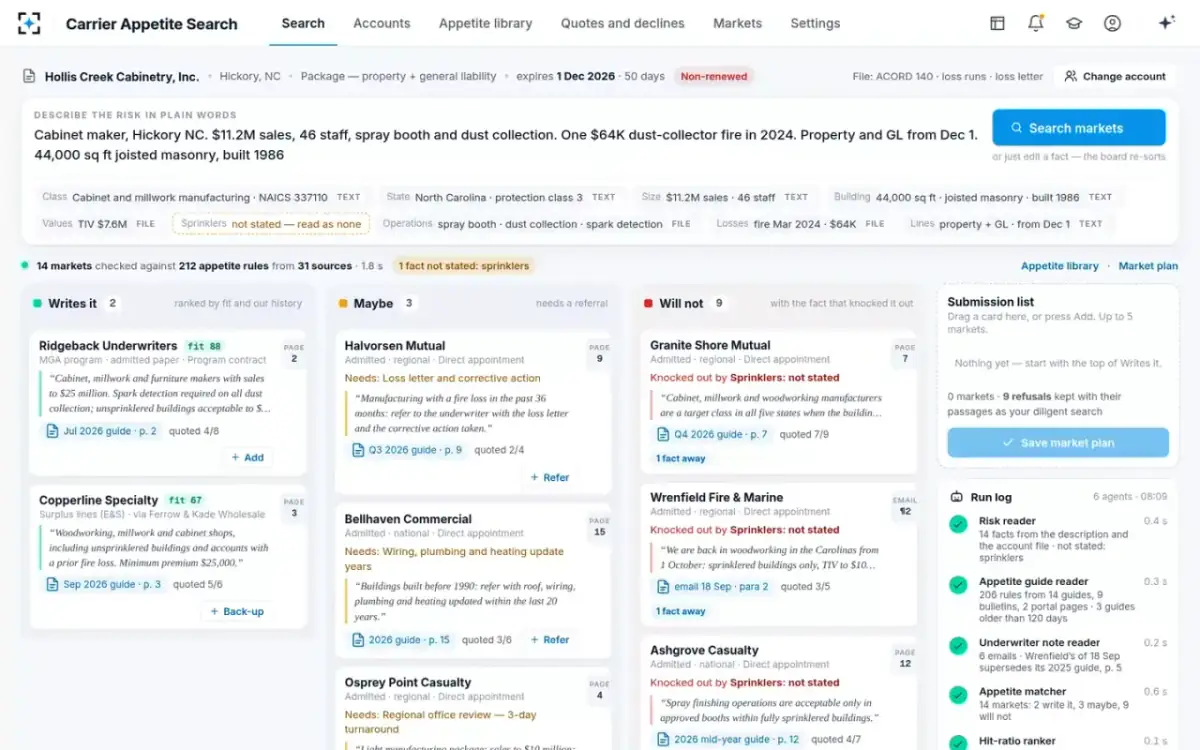The image size is (1200, 750).
Task: Click the Carrier Appetite Search logo icon
Action: coord(29,23)
